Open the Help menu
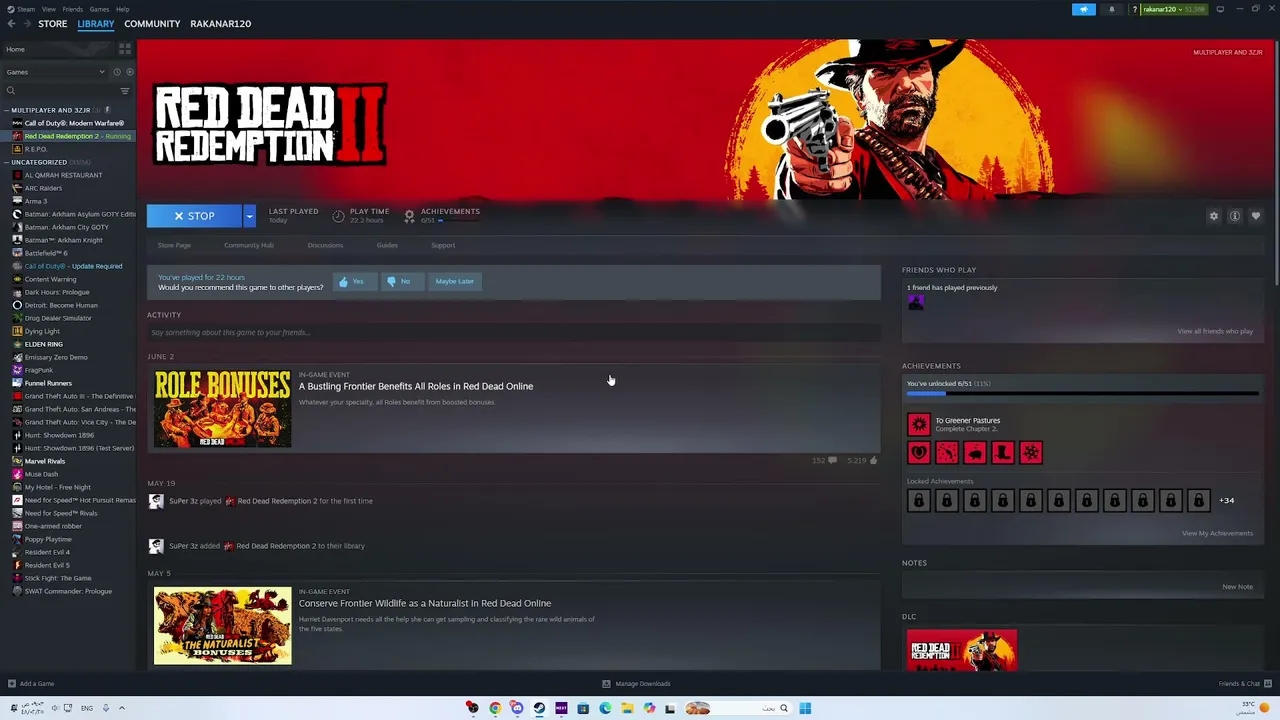The height and width of the screenshot is (720, 1280). tap(122, 9)
